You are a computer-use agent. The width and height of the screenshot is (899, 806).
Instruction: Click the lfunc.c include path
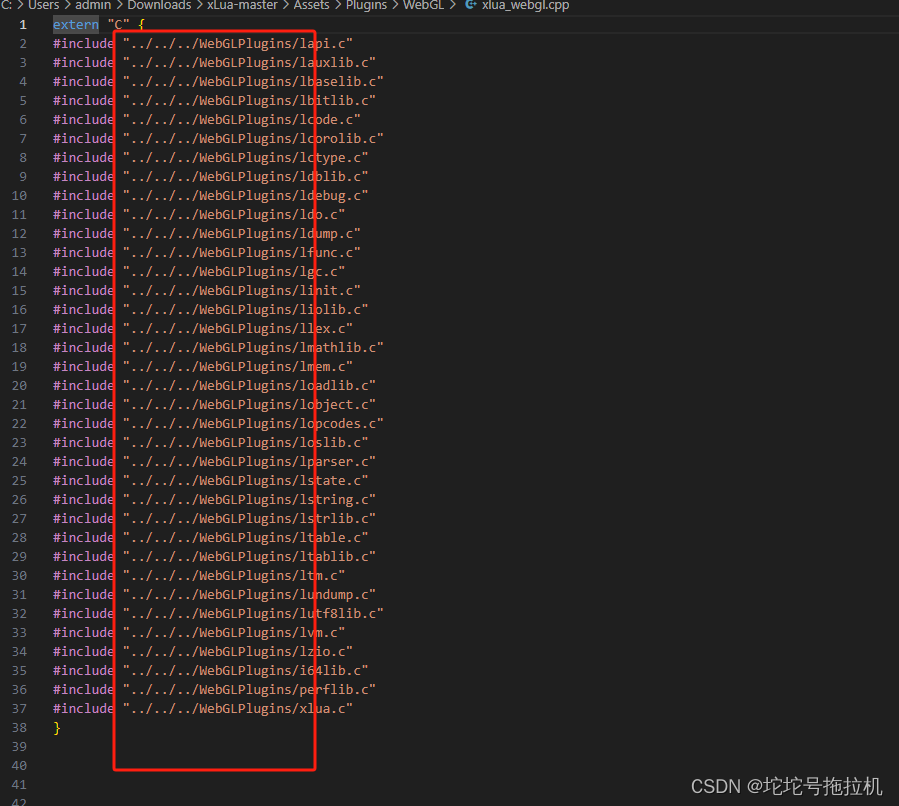point(241,252)
